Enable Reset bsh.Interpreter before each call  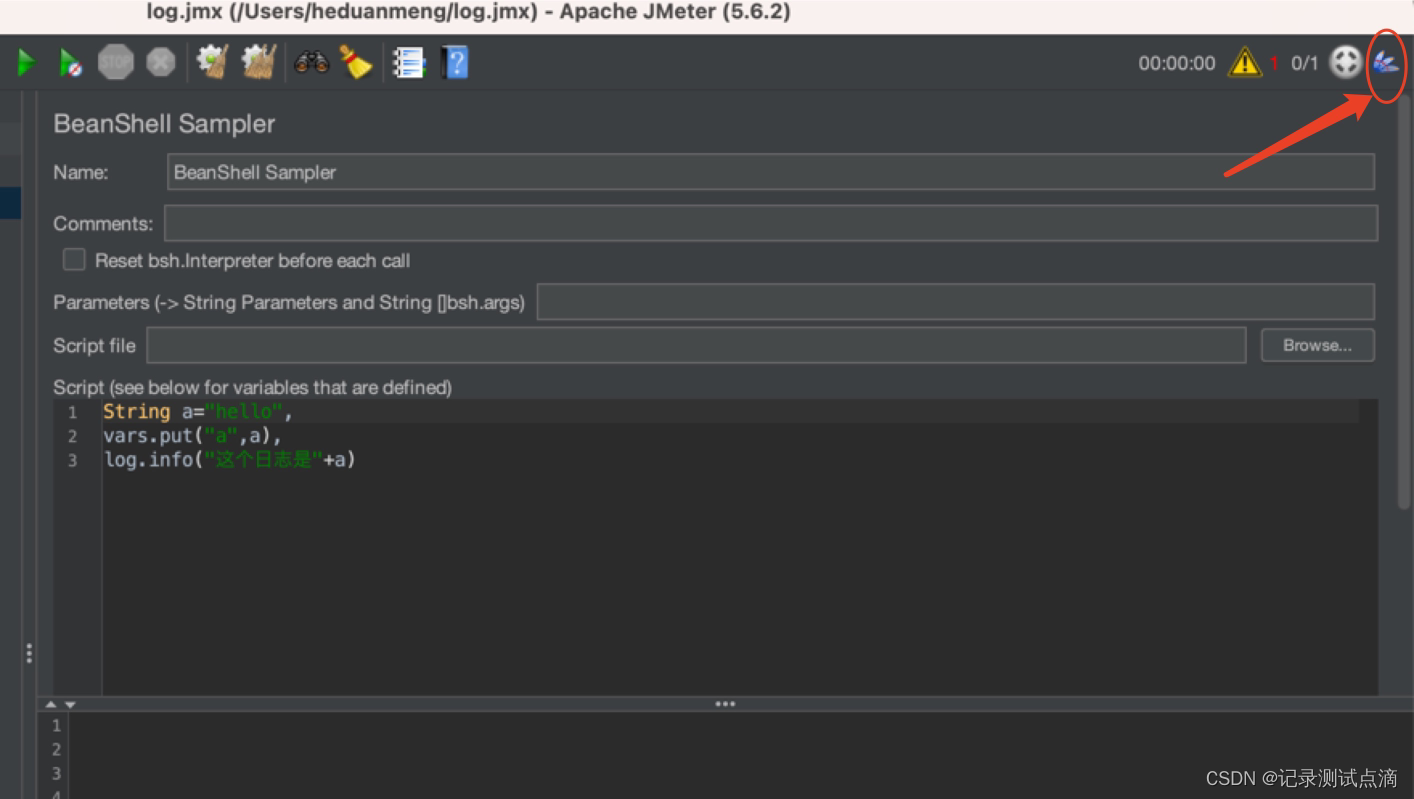(74, 260)
